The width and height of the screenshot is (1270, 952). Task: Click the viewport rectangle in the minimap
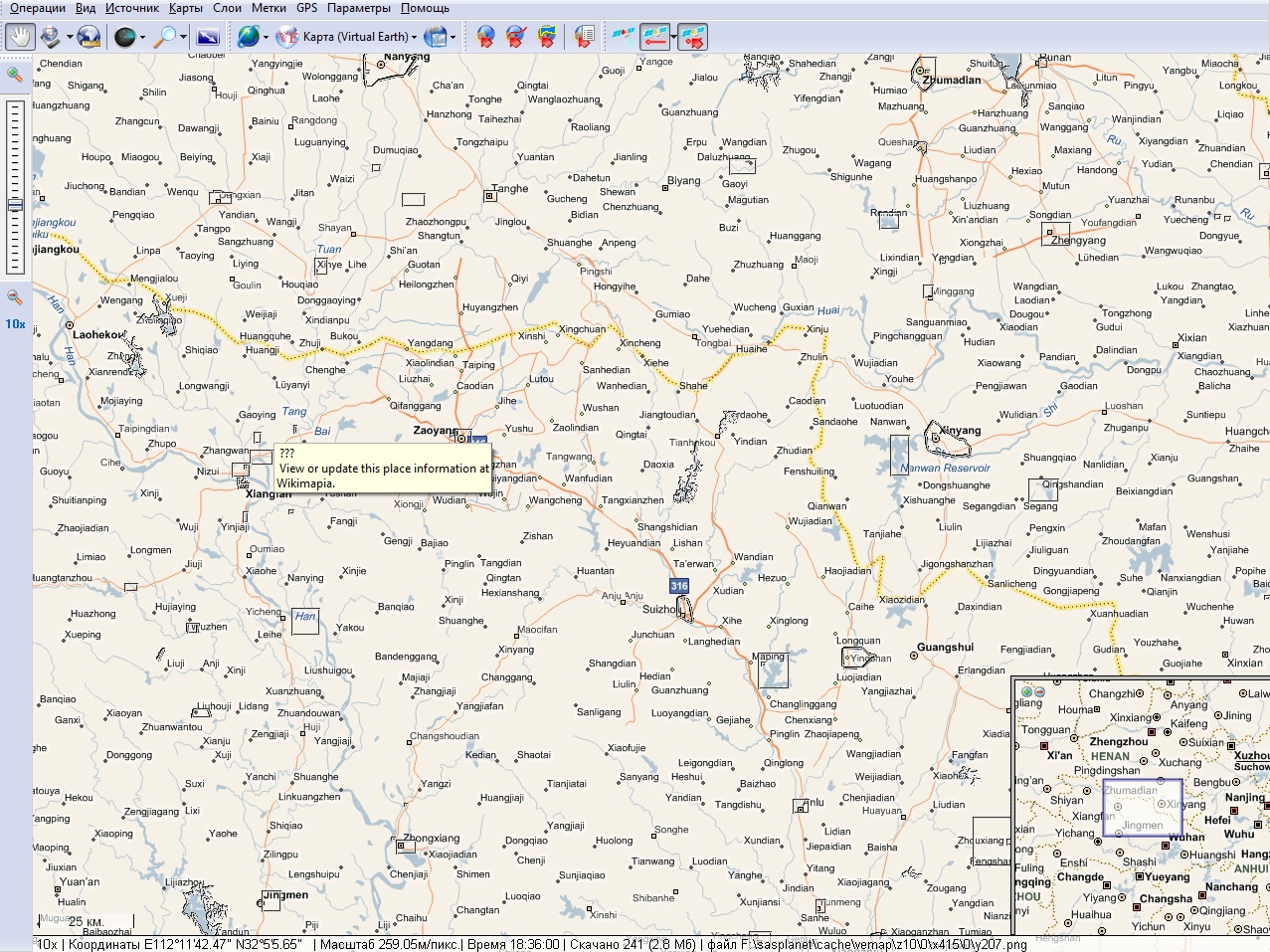1142,807
